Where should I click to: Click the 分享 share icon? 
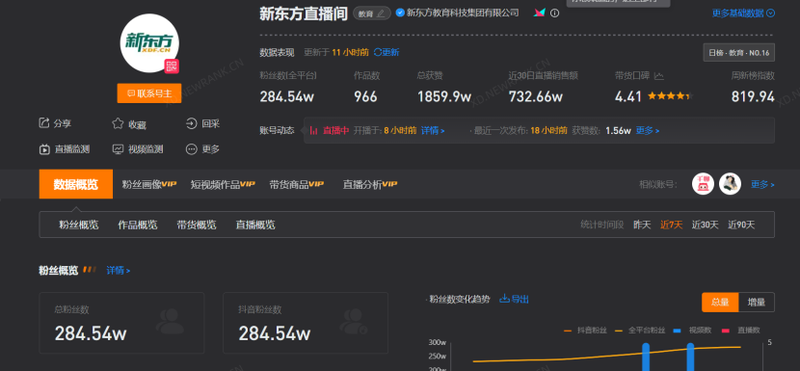click(44, 123)
